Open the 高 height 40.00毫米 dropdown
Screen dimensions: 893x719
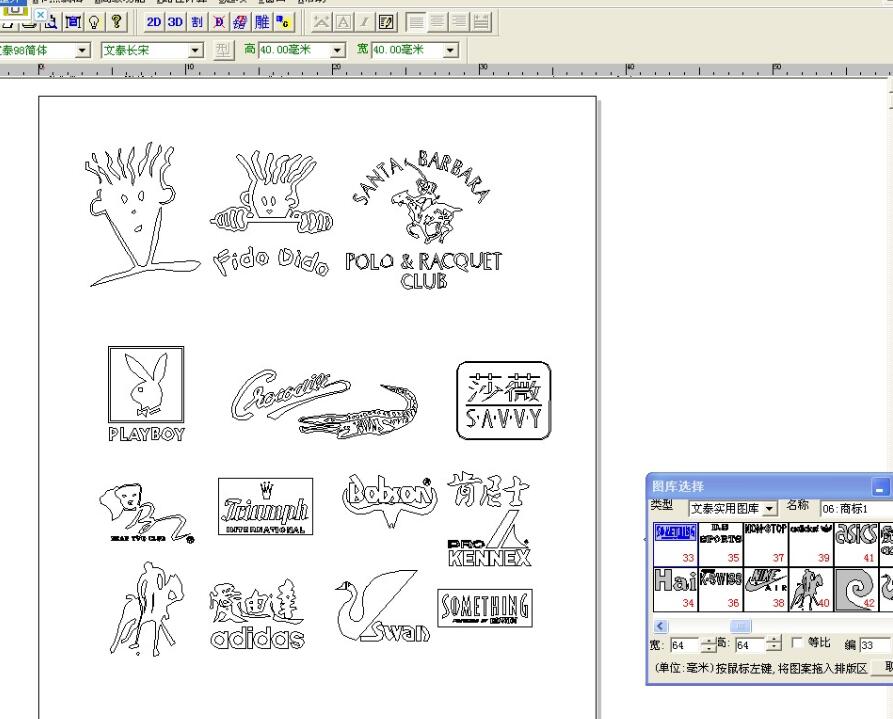tap(338, 51)
